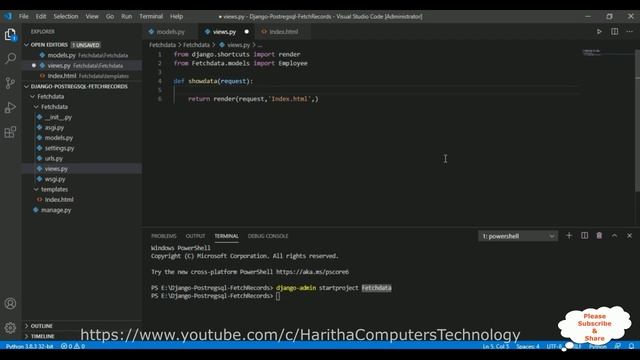Open the File menu
Image resolution: width=640 pixels, height=360 pixels.
coord(24,16)
